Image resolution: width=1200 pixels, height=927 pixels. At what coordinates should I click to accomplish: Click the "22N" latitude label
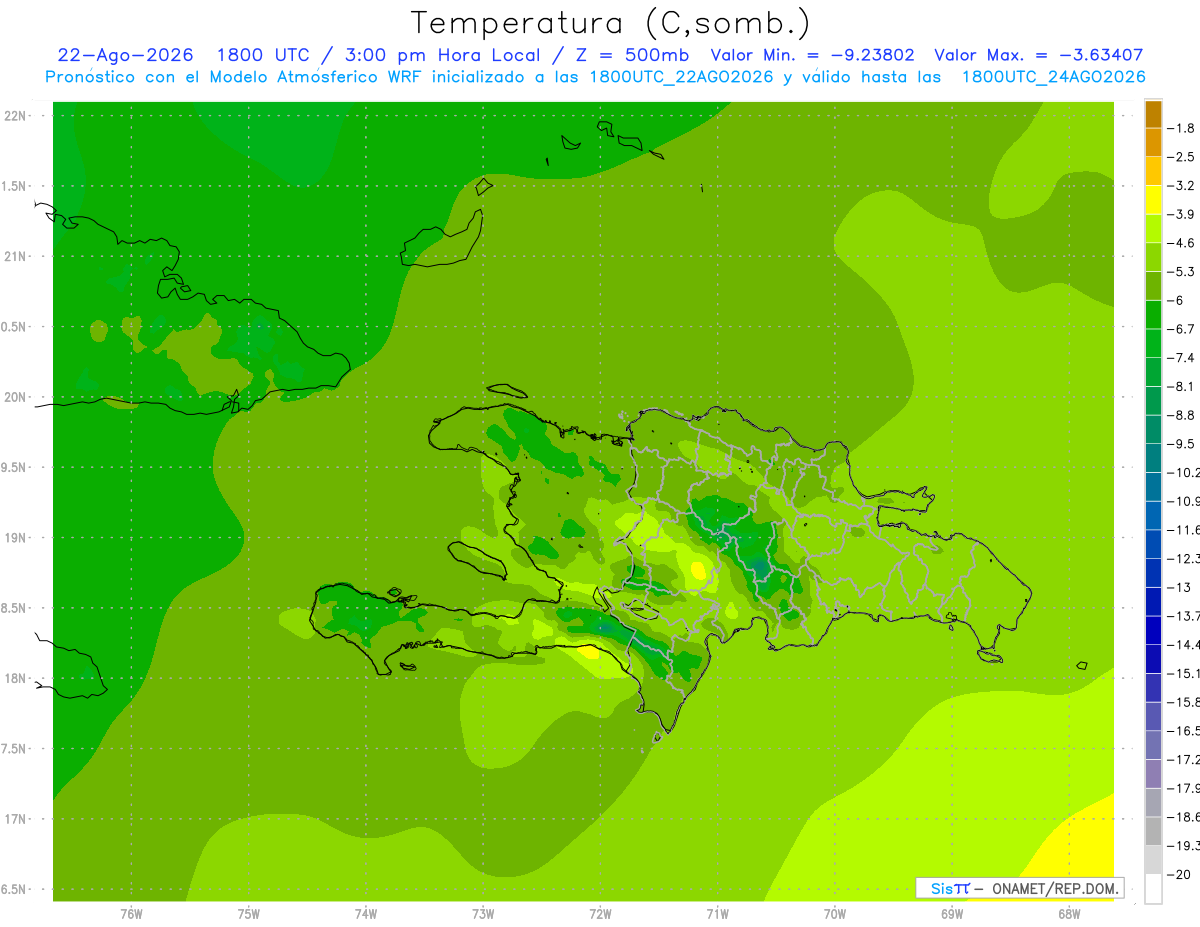coord(16,116)
